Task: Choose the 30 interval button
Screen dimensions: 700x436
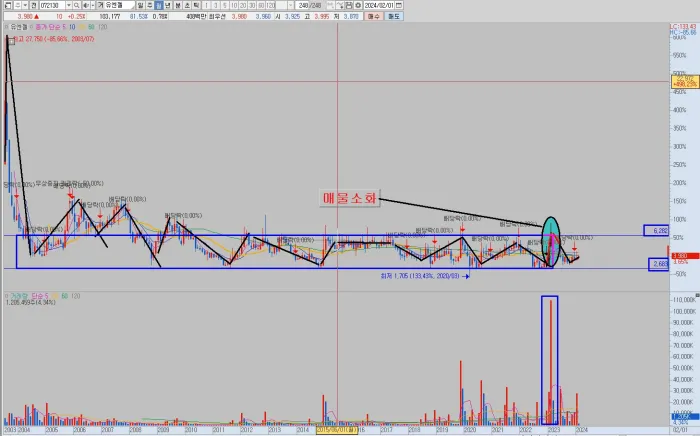Action: click(x=252, y=5)
